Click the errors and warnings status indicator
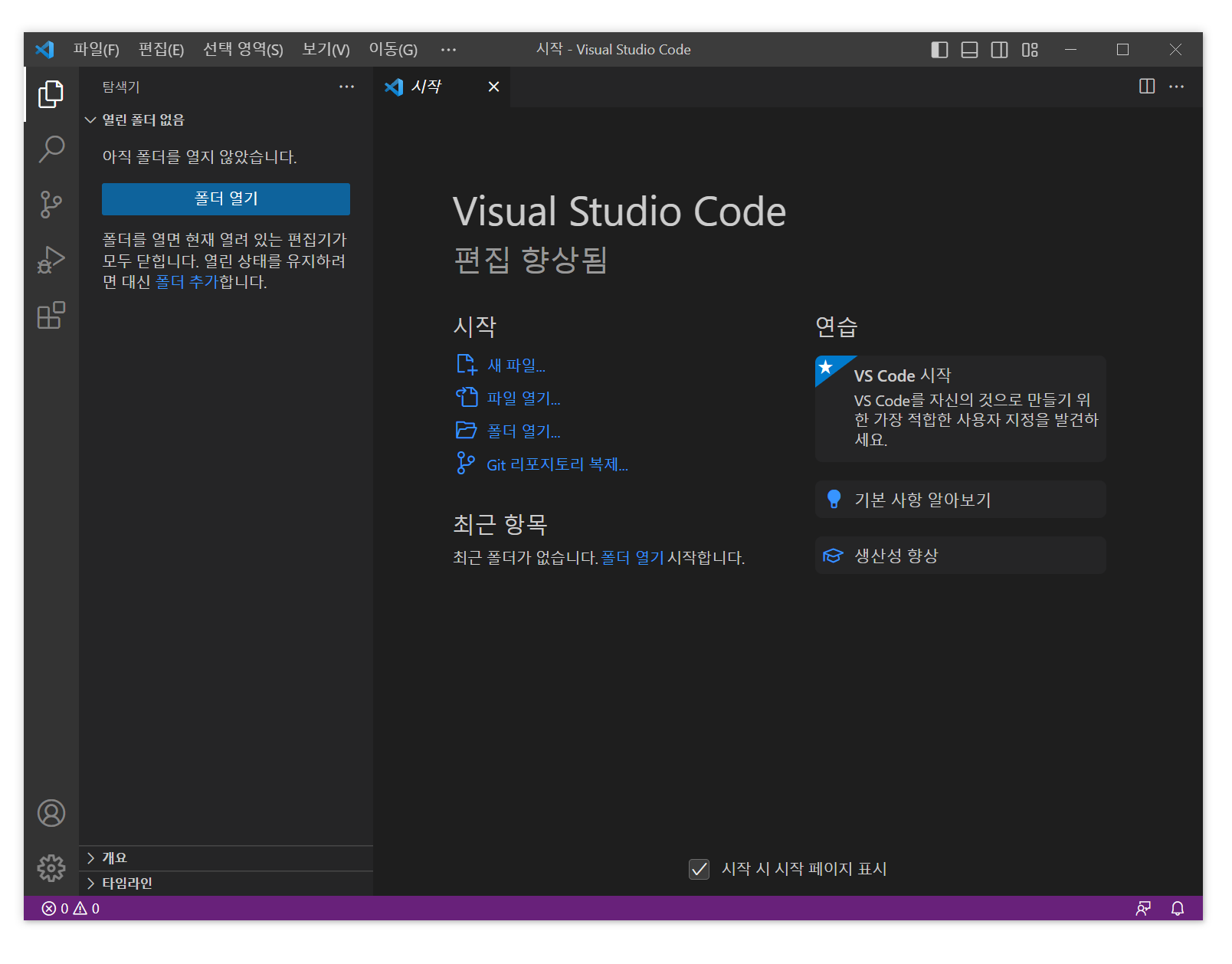 click(70, 908)
